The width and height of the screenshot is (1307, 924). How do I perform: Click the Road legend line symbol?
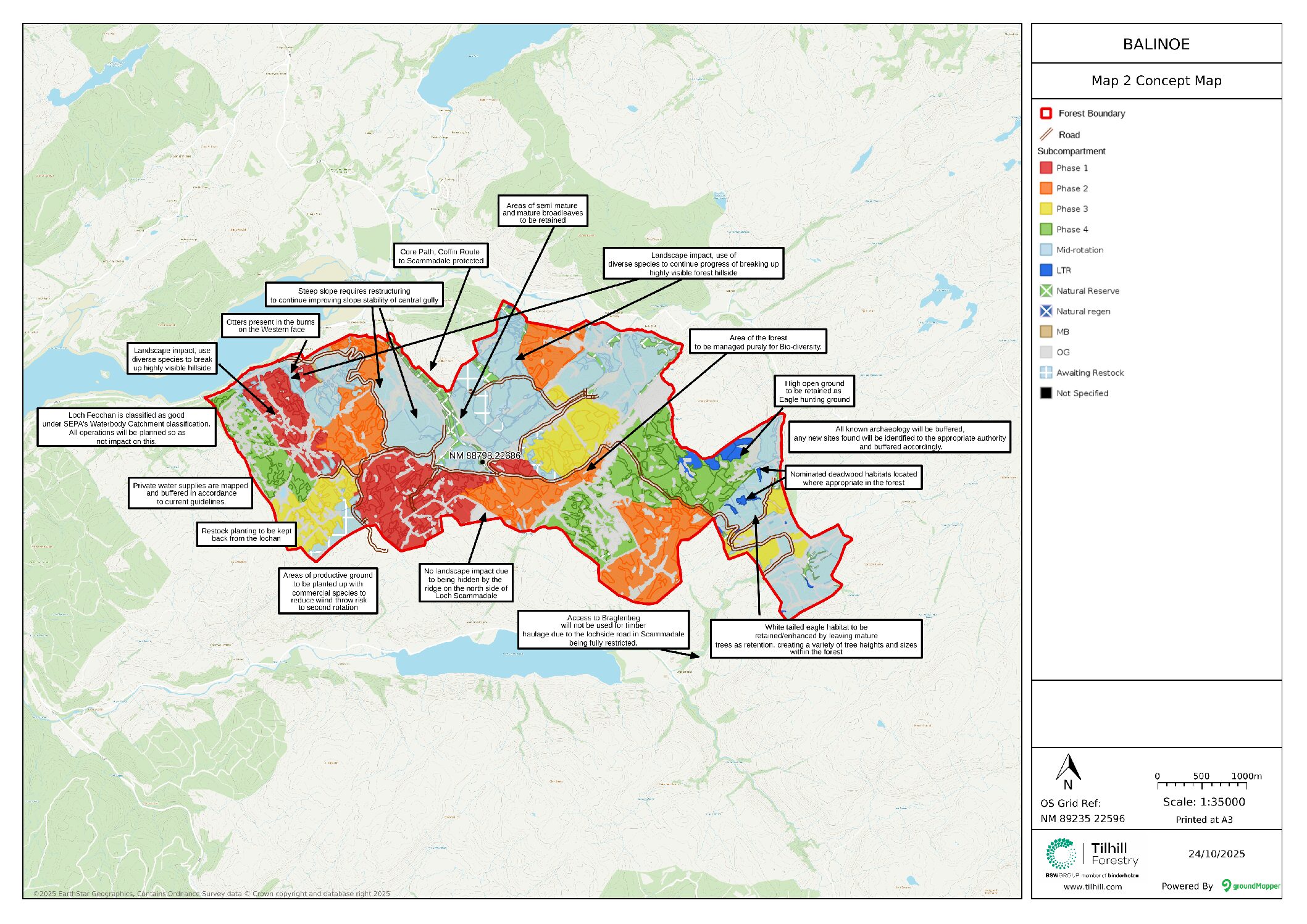coord(1046,135)
